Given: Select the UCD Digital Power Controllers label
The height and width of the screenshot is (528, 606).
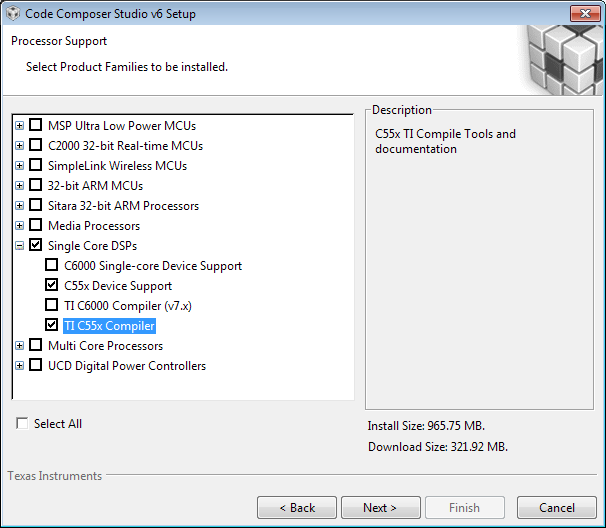Looking at the screenshot, I should point(127,366).
